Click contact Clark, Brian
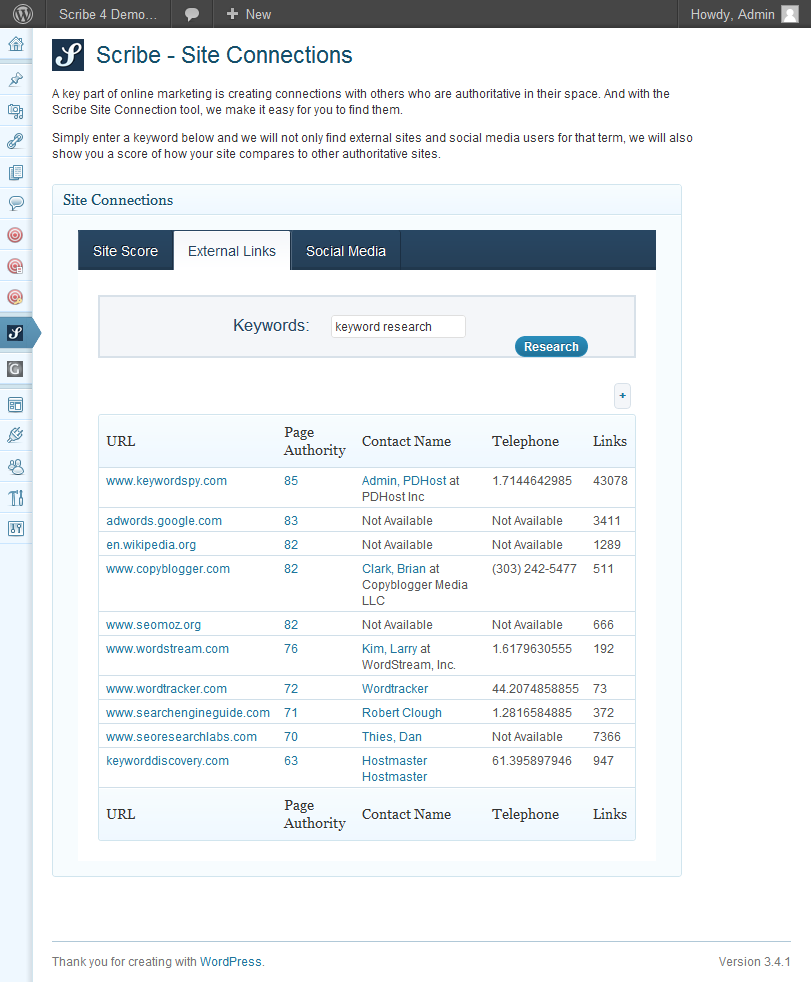Screen dimensions: 811x982 coord(394,569)
